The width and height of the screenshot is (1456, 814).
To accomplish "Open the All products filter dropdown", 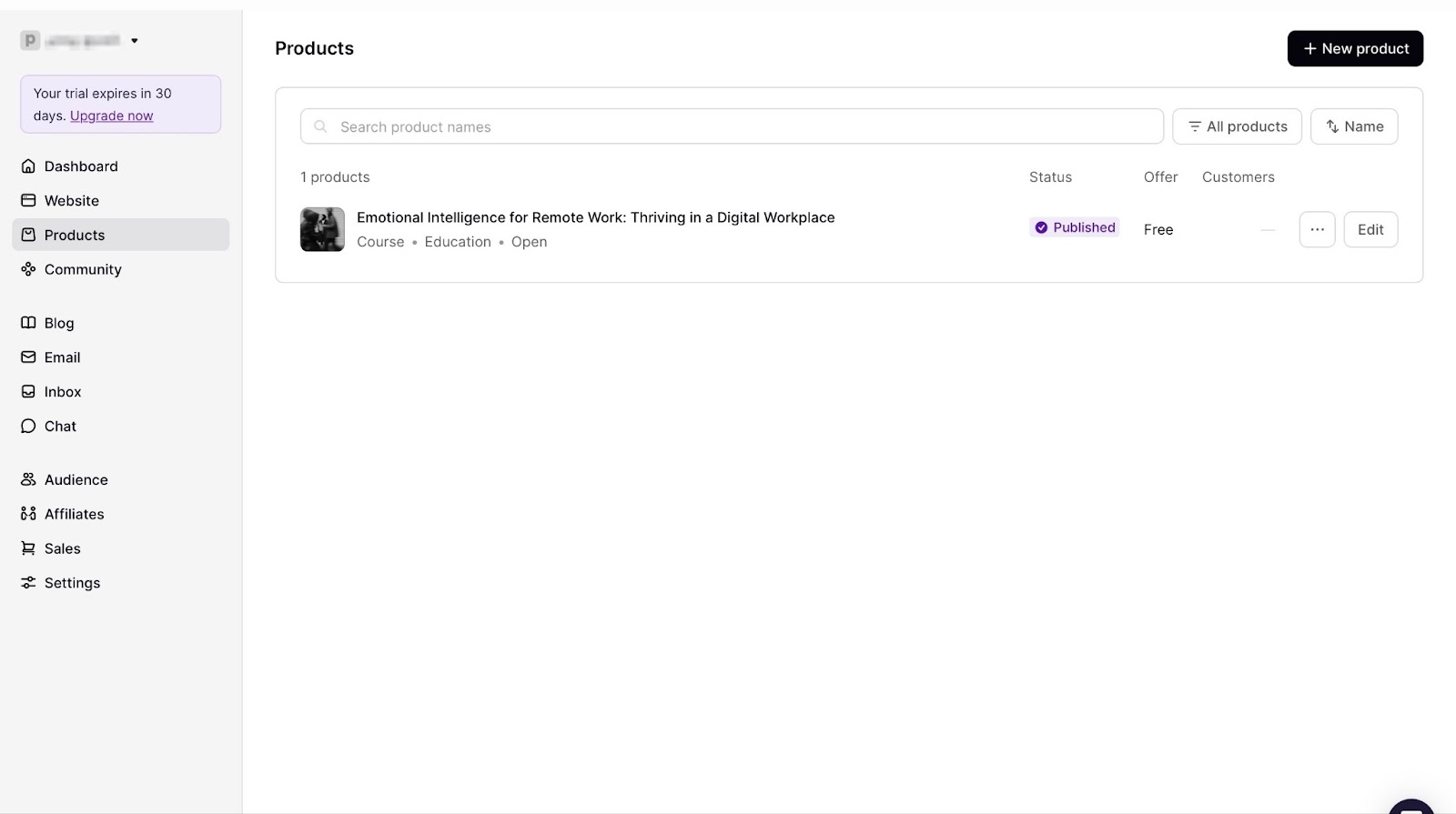I will click(x=1237, y=126).
